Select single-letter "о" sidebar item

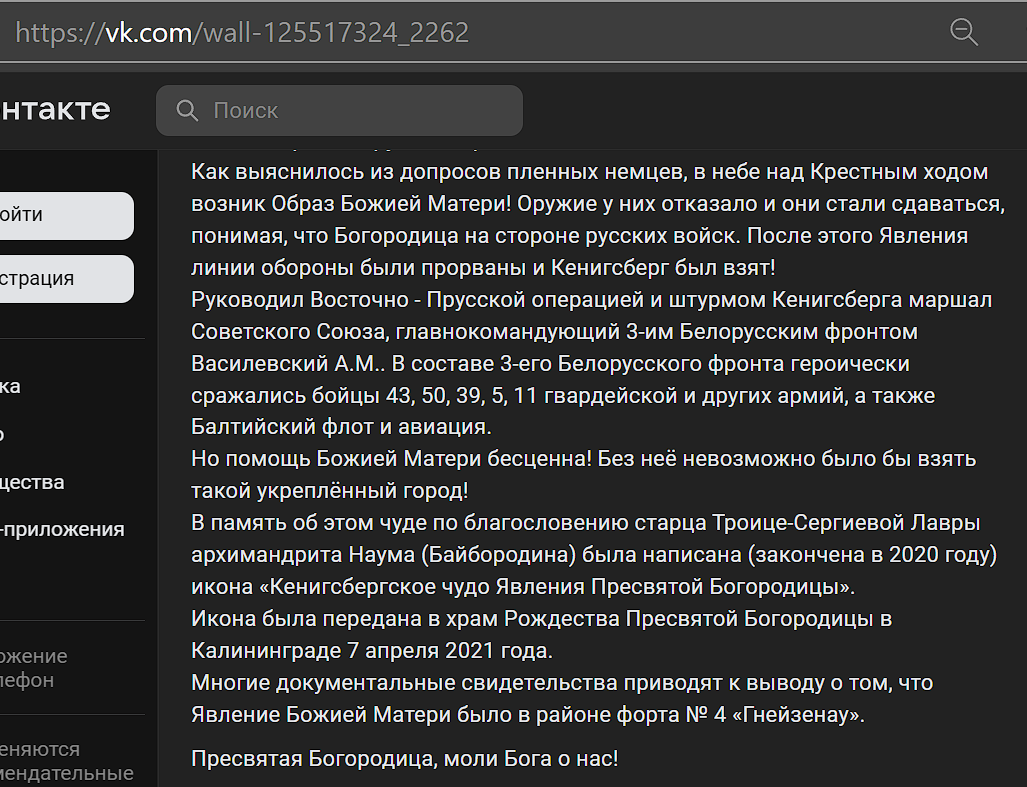click(x=3, y=434)
